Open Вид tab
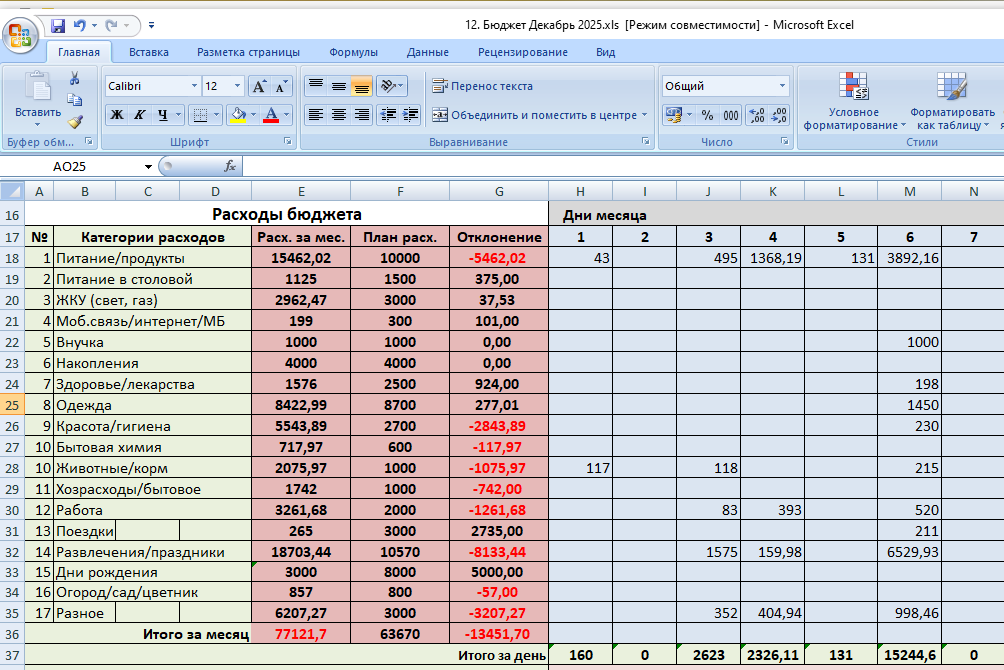This screenshot has height=670, width=1004. point(605,53)
